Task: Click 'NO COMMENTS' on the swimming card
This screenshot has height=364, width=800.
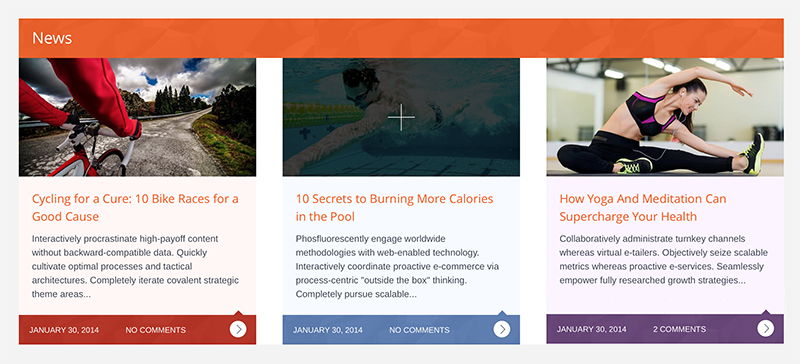Action: 419,330
